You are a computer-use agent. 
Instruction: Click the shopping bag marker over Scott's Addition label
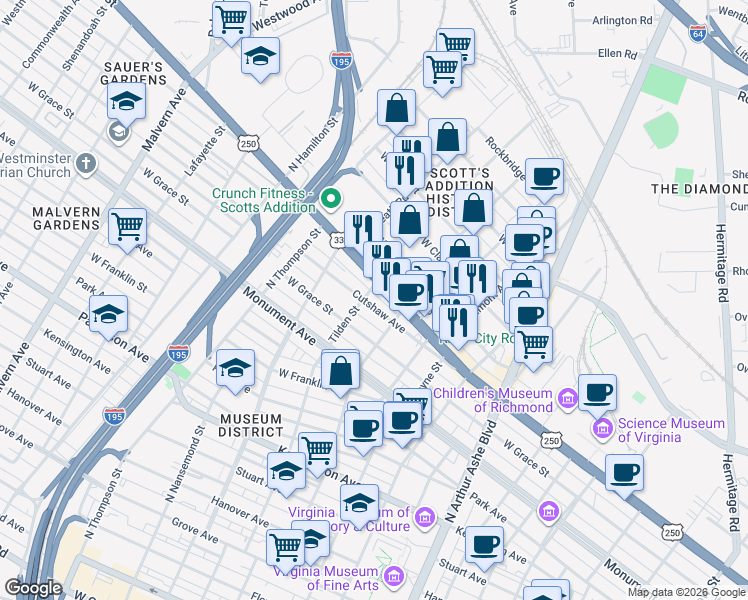point(474,209)
